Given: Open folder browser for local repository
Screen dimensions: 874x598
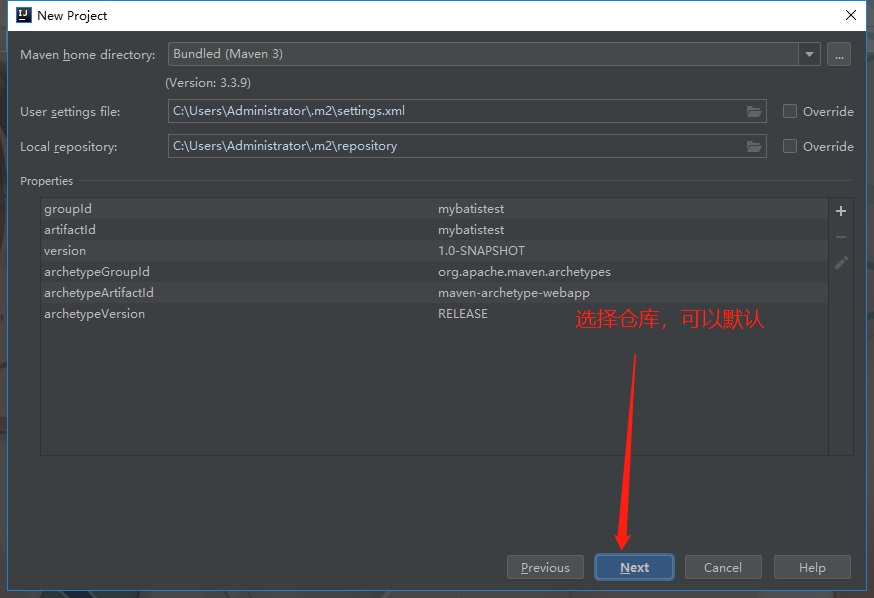Looking at the screenshot, I should tap(754, 147).
